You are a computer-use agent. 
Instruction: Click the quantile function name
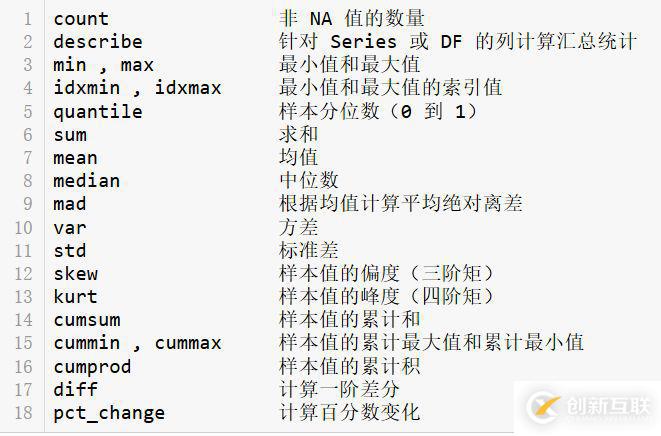tap(98, 111)
